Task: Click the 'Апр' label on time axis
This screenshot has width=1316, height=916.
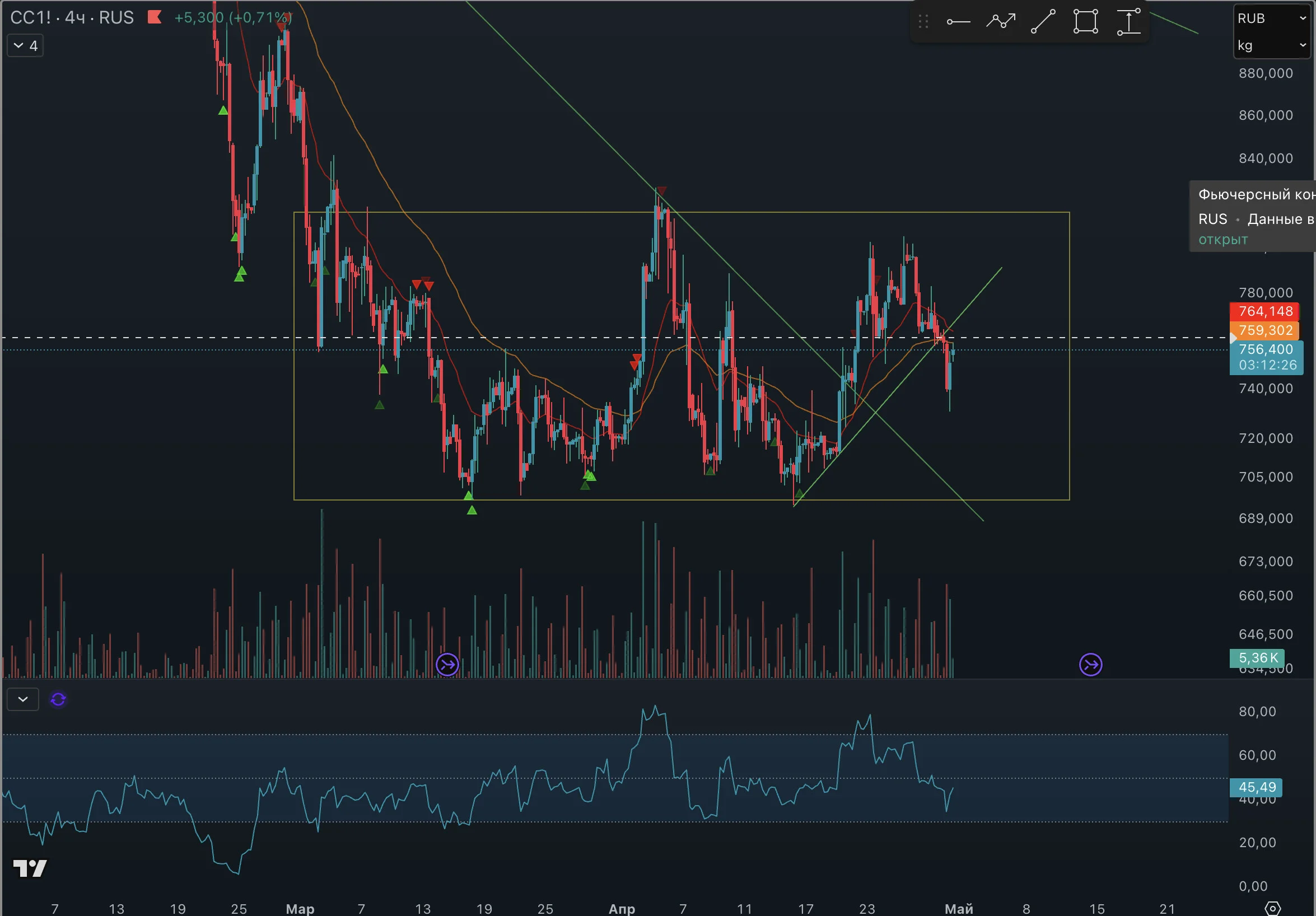Action: coord(621,909)
